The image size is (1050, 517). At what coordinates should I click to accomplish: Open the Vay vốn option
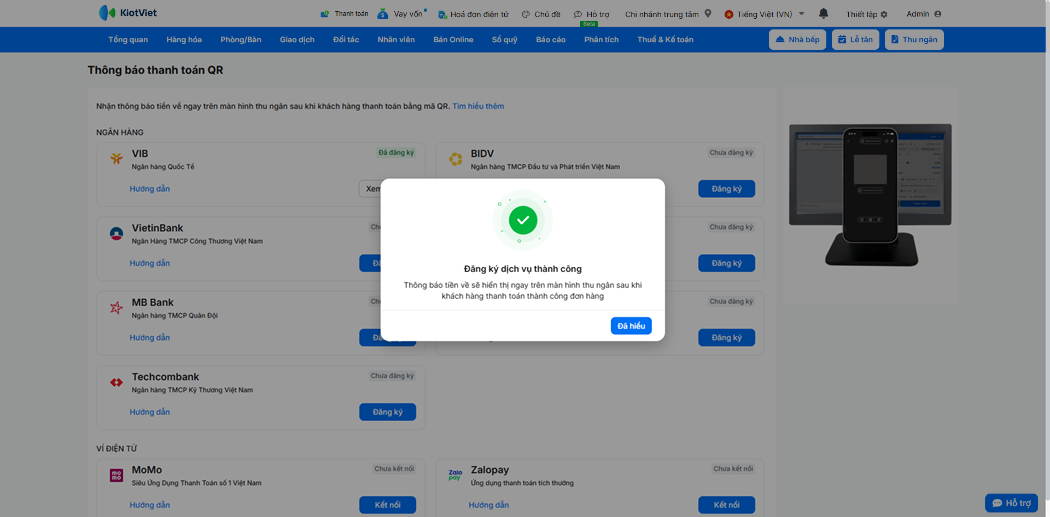(x=401, y=13)
